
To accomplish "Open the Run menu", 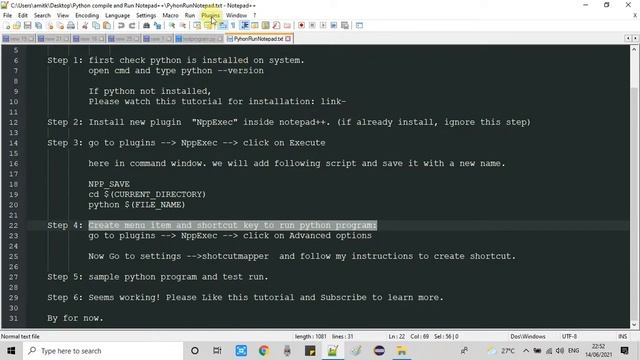I will (190, 15).
